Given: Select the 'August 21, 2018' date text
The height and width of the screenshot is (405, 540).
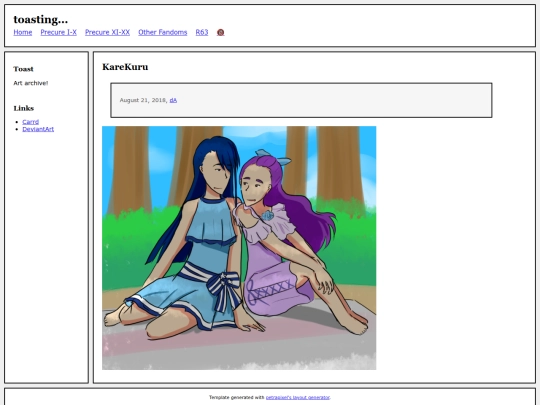Looking at the screenshot, I should 143,100.
